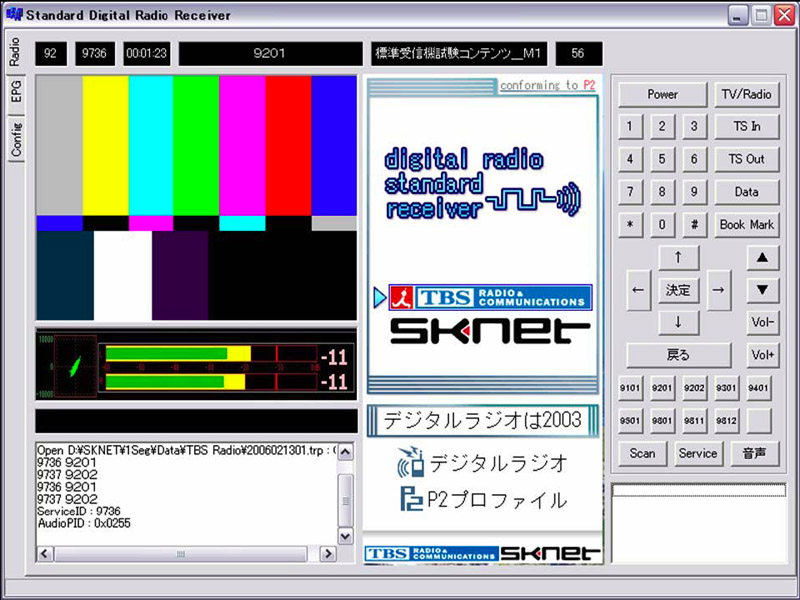Click the 'conforming to P2' link

(x=547, y=85)
